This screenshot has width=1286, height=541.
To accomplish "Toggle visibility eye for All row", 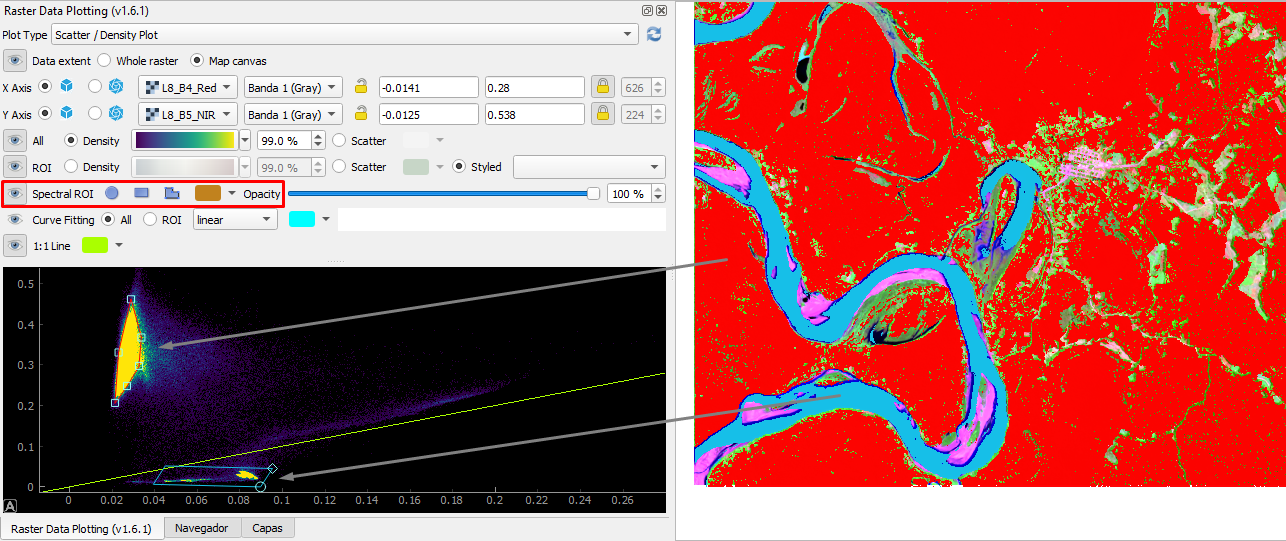I will coord(15,141).
